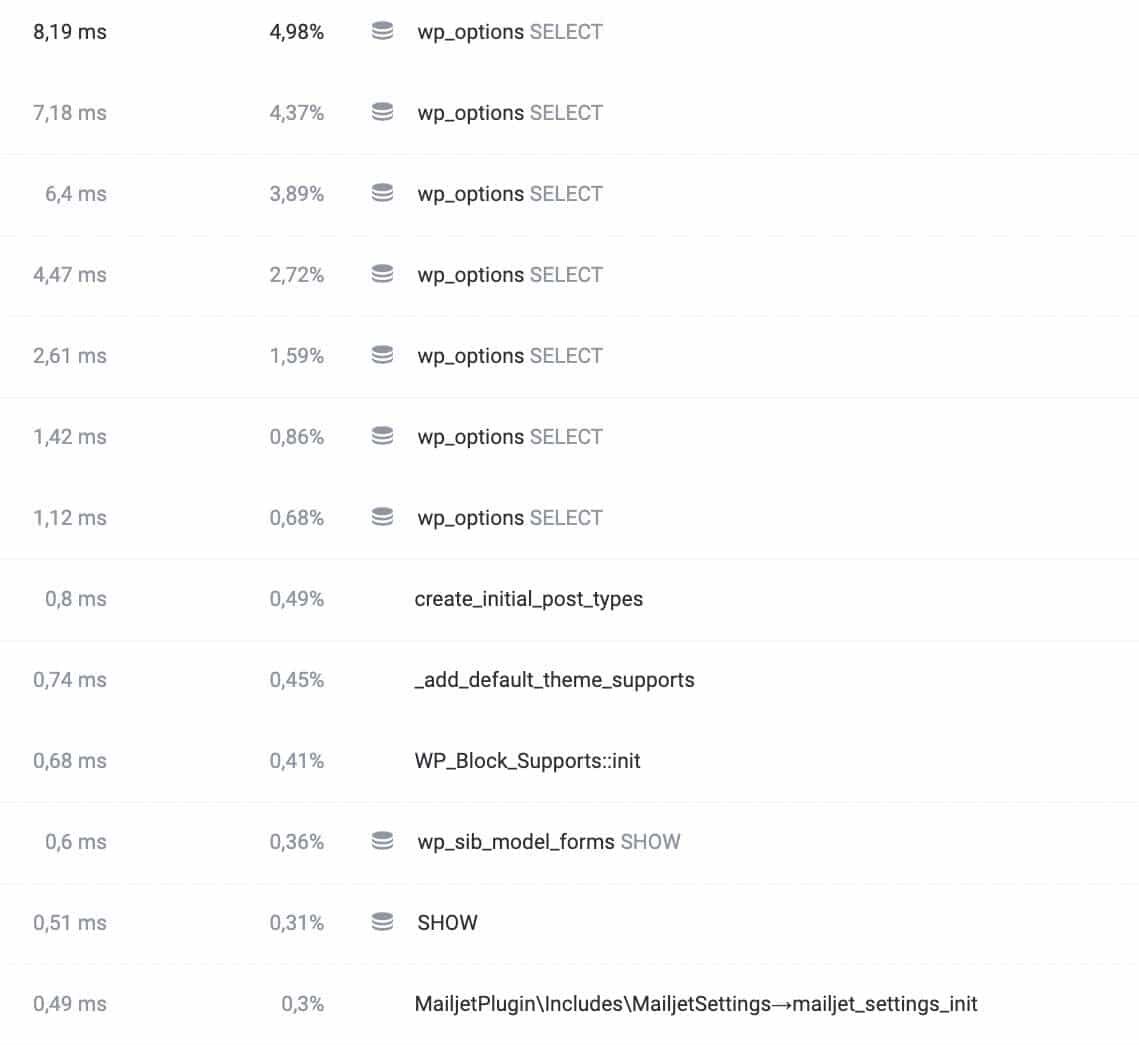
Task: Select the create_initial_post_types entry
Action: 530,599
